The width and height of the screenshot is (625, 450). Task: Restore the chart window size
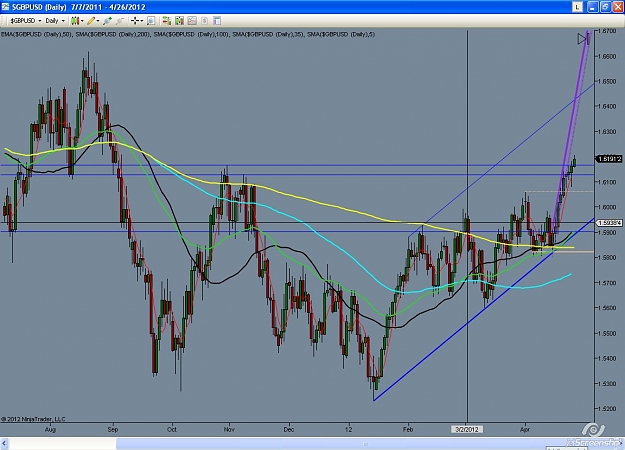coord(605,7)
